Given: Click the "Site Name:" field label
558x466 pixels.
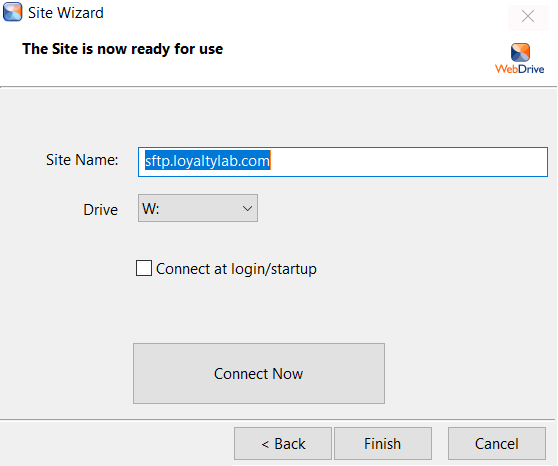Looking at the screenshot, I should 82,160.
